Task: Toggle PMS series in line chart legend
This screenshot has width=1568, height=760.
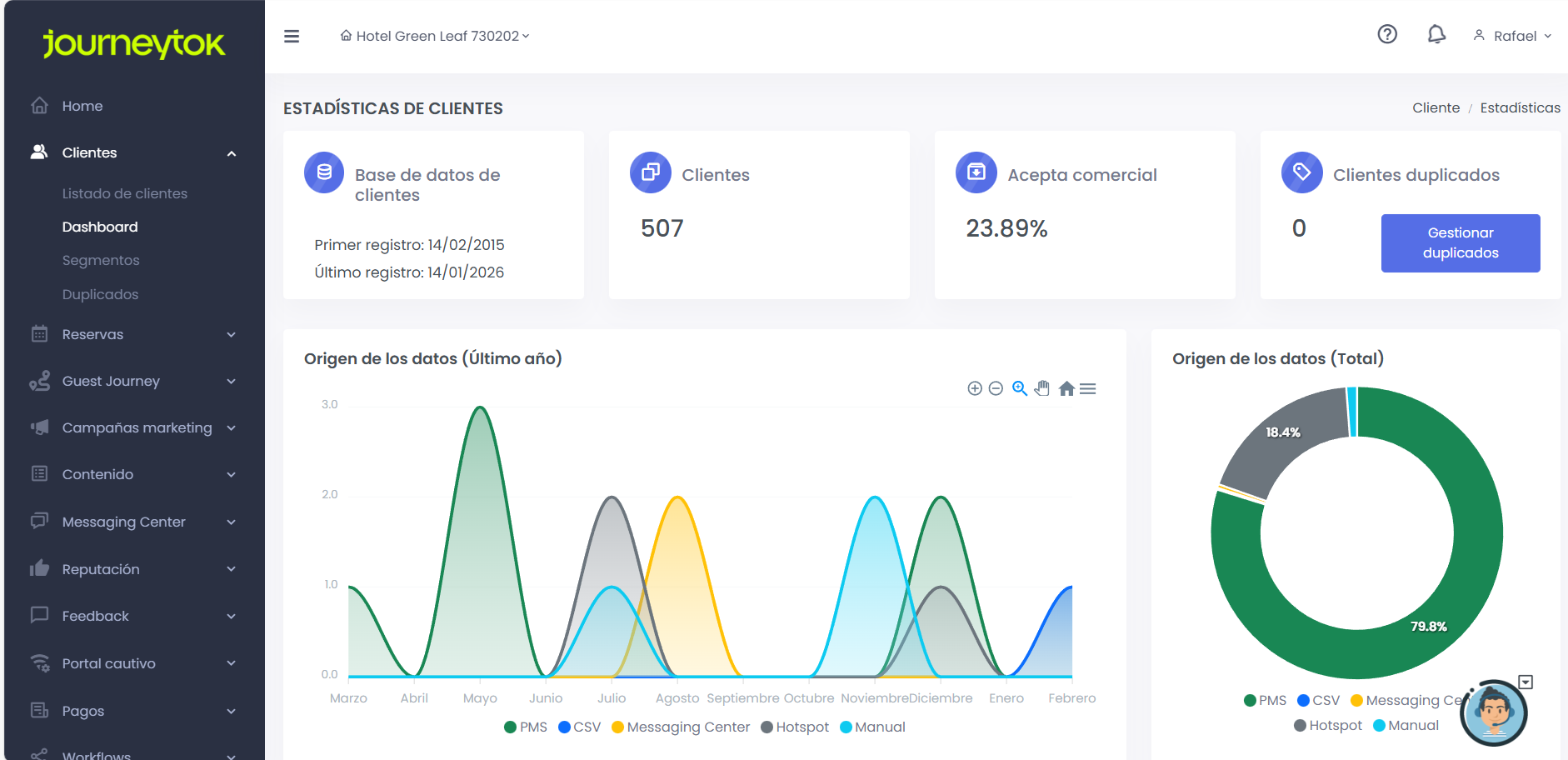Action: (x=526, y=727)
